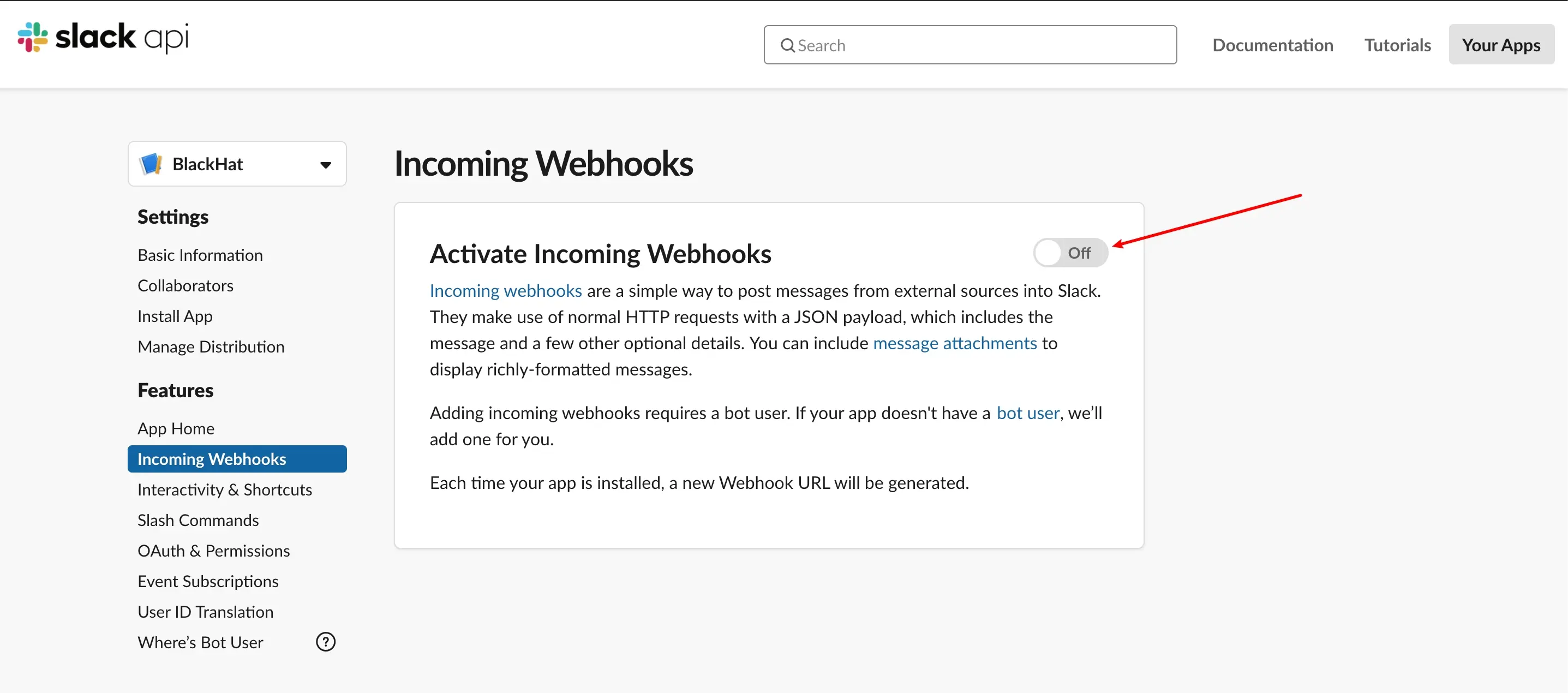
Task: Visit the bot user link
Action: [1027, 413]
